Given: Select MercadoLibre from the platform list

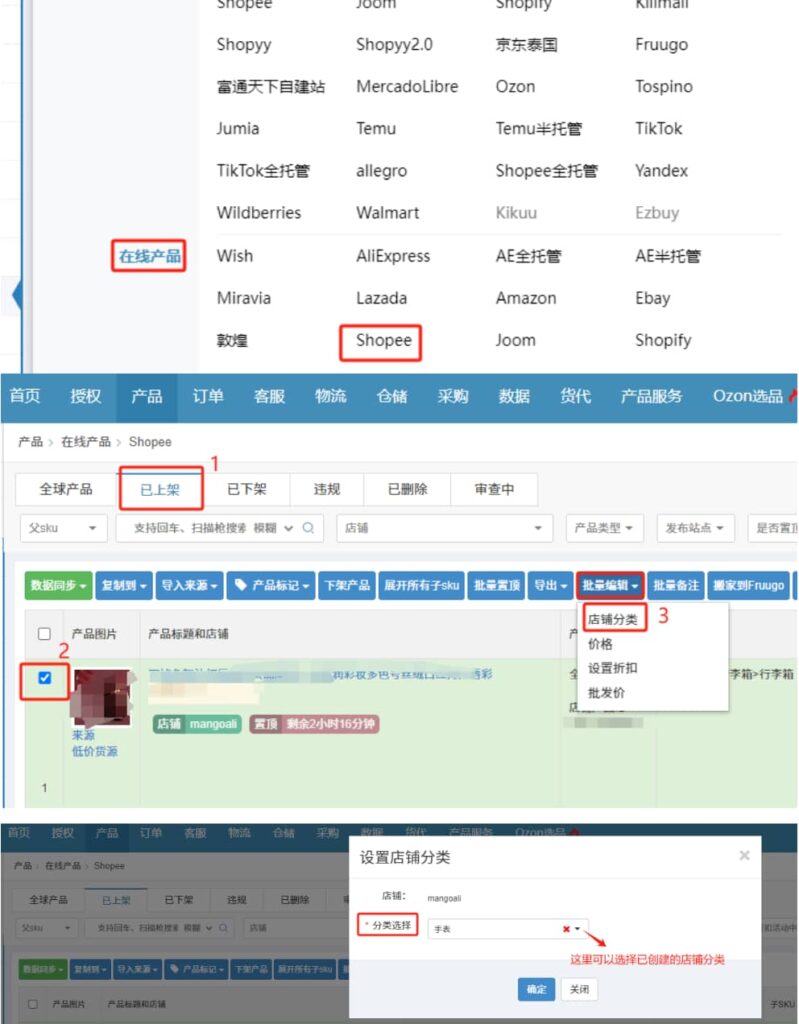Looking at the screenshot, I should 407,86.
